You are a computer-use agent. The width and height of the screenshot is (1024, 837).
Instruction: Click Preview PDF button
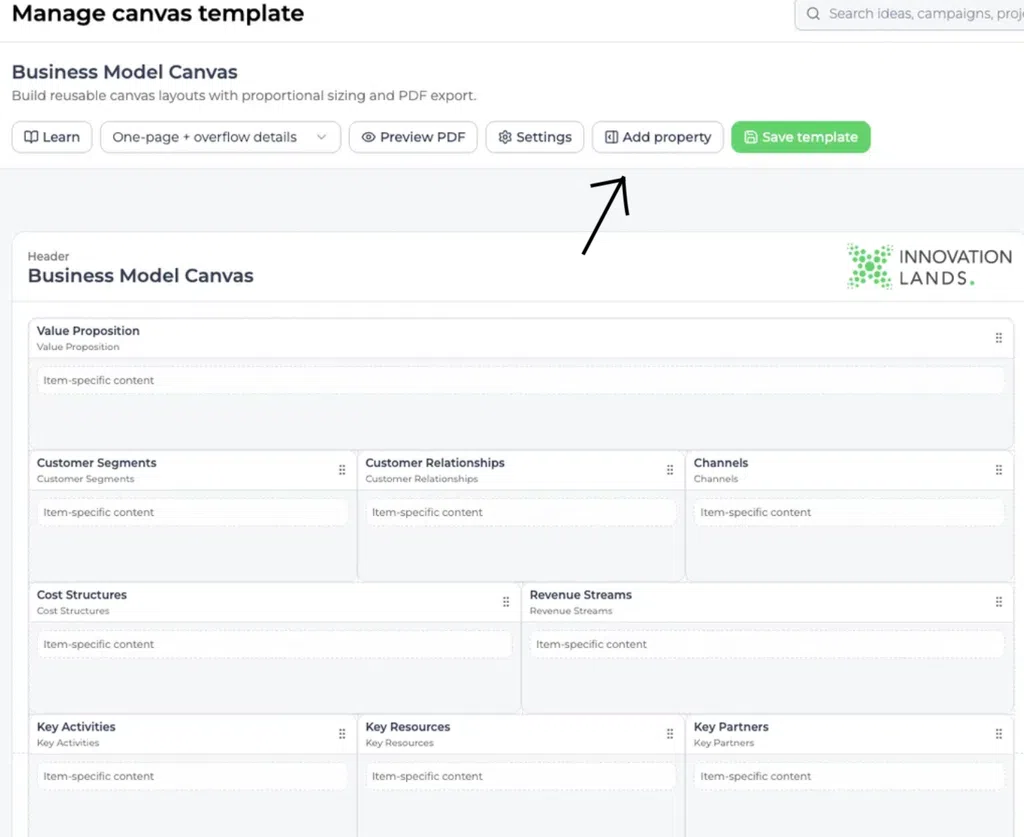click(413, 137)
